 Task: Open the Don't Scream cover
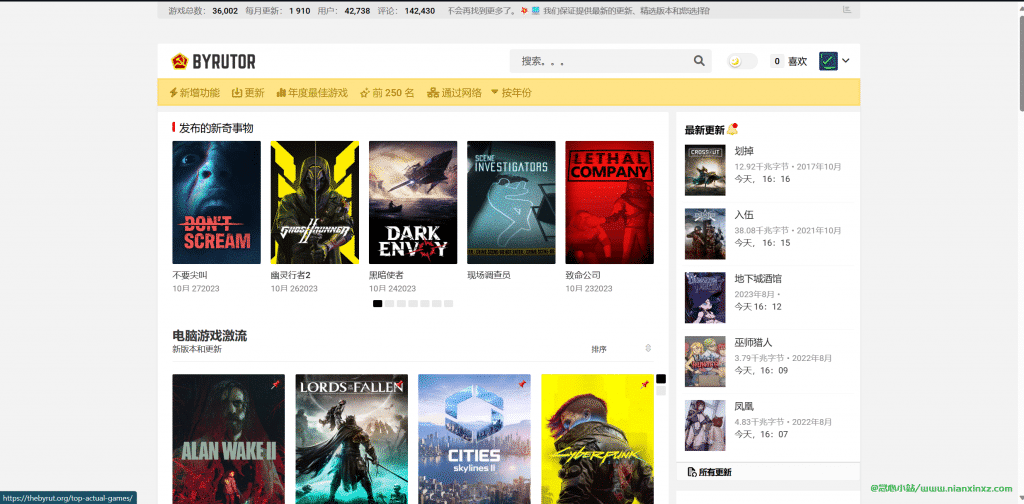coord(216,202)
